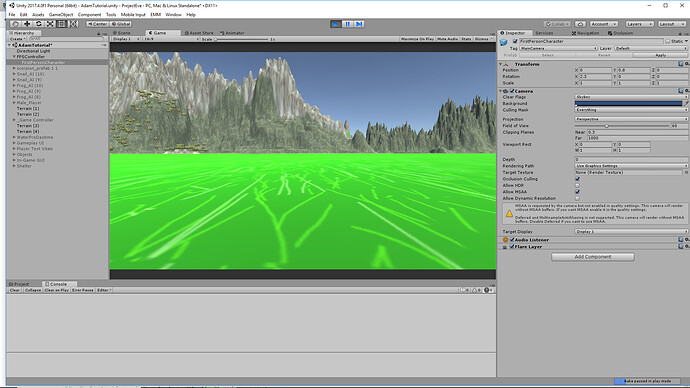Image resolution: width=690 pixels, height=388 pixels.
Task: Open the GameObject menu
Action: (61, 15)
